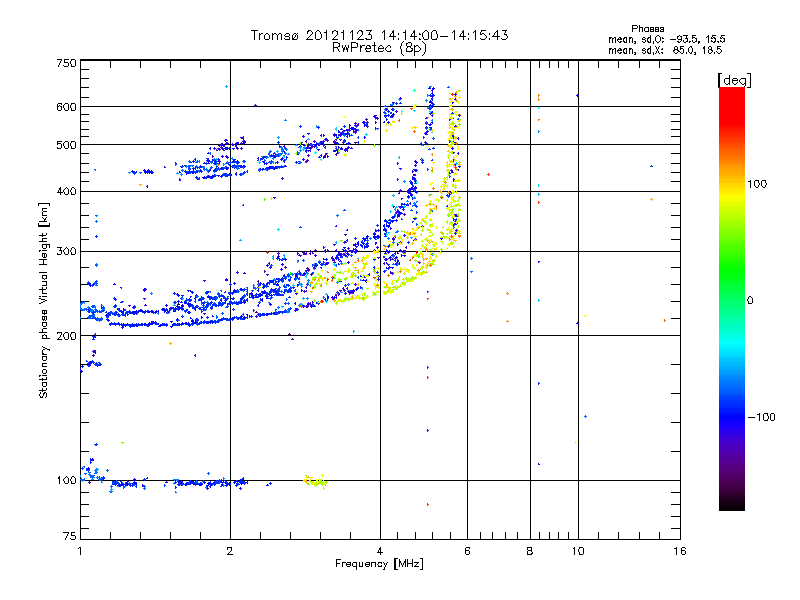Click the '16' x-axis tick label
This screenshot has height=600, width=800.
tap(680, 551)
